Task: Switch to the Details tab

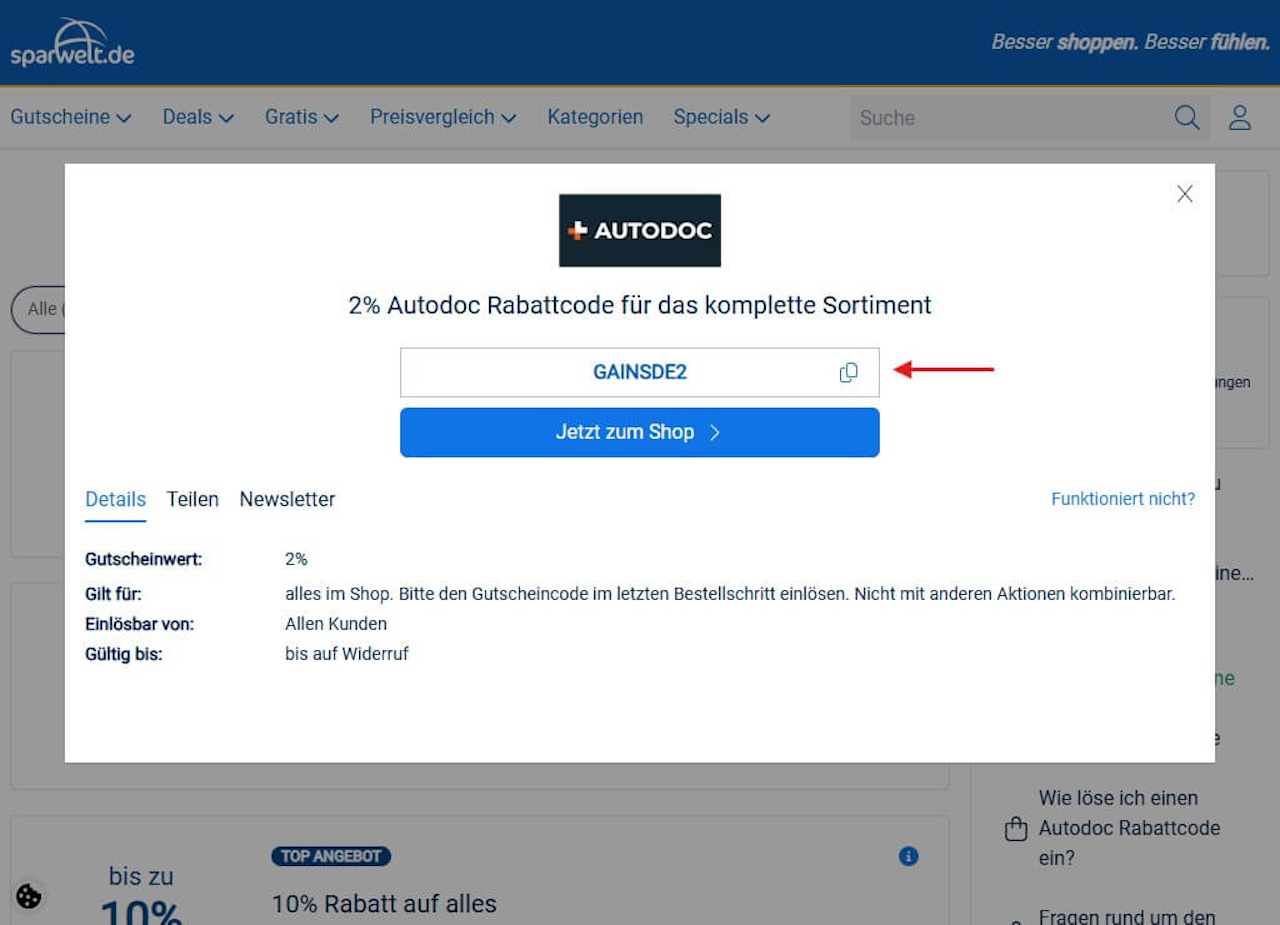Action: [x=116, y=499]
